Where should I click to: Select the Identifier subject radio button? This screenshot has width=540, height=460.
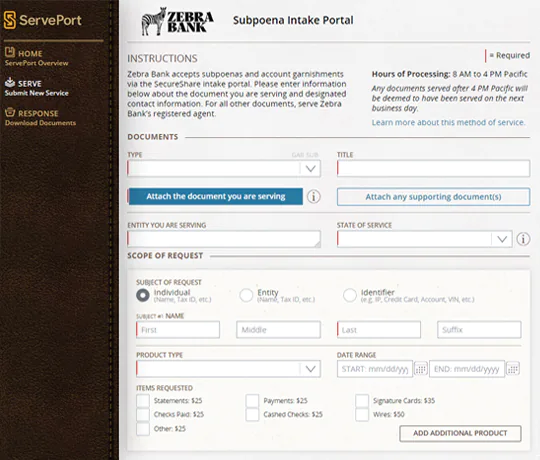[350, 295]
